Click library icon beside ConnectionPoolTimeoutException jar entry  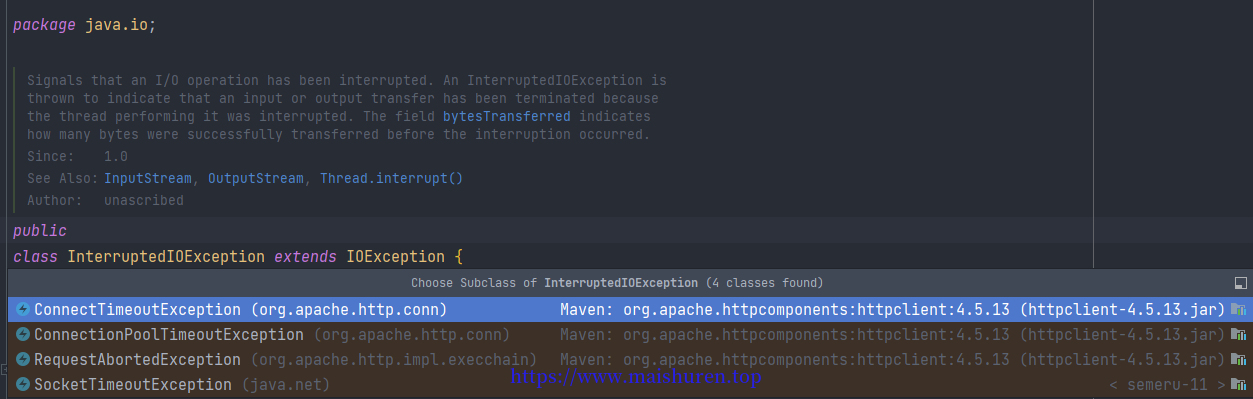click(1239, 334)
